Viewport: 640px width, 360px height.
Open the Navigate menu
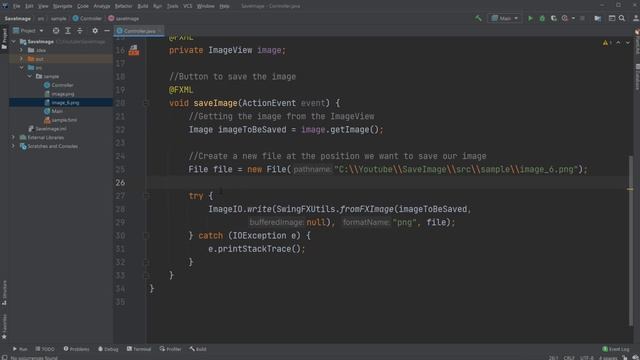(x=62, y=6)
